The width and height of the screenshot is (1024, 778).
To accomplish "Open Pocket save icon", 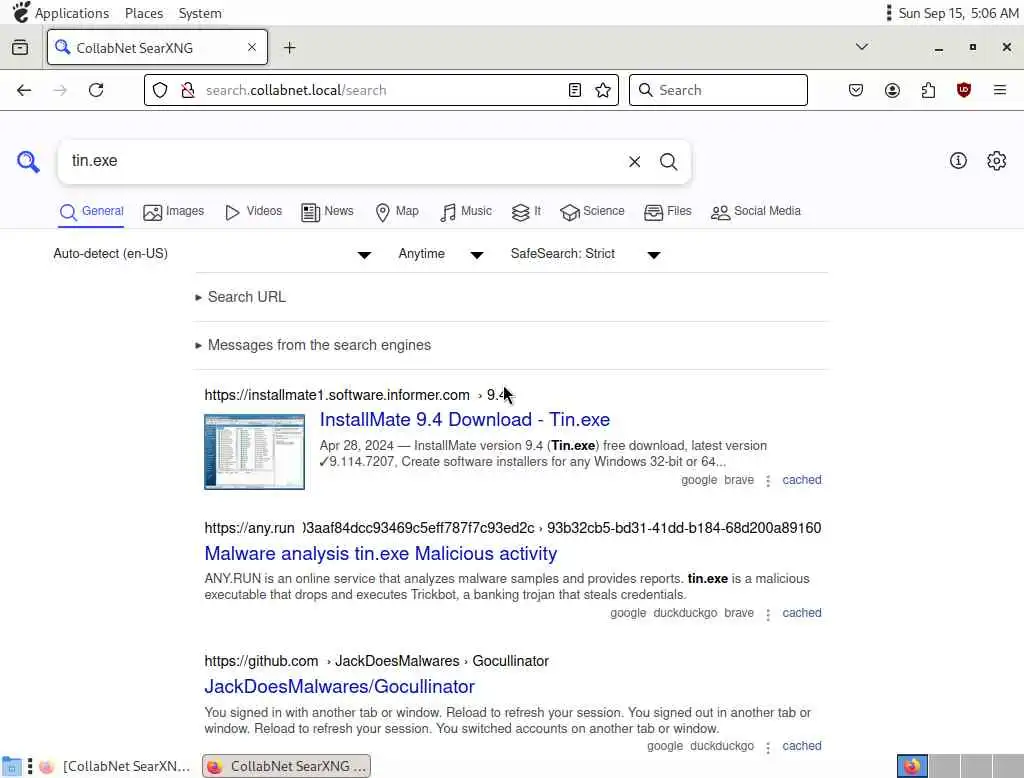I will point(856,90).
